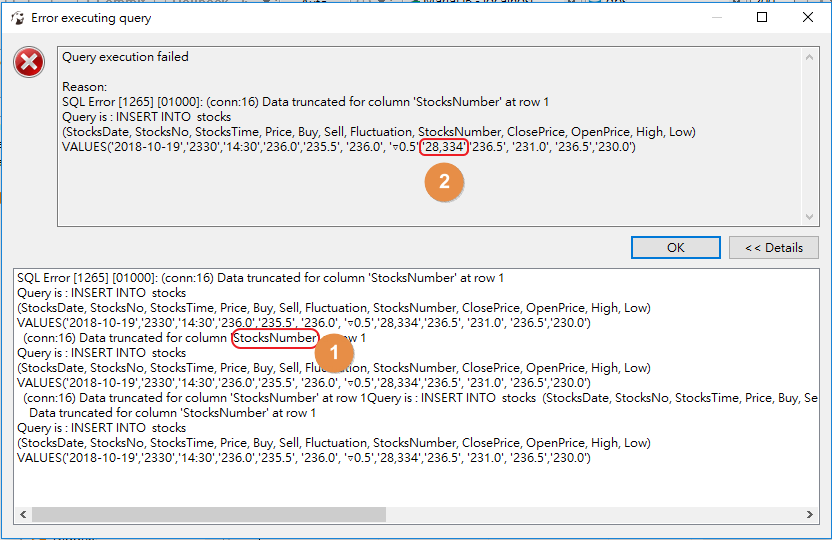Maximize the Error executing query dialog

762,18
